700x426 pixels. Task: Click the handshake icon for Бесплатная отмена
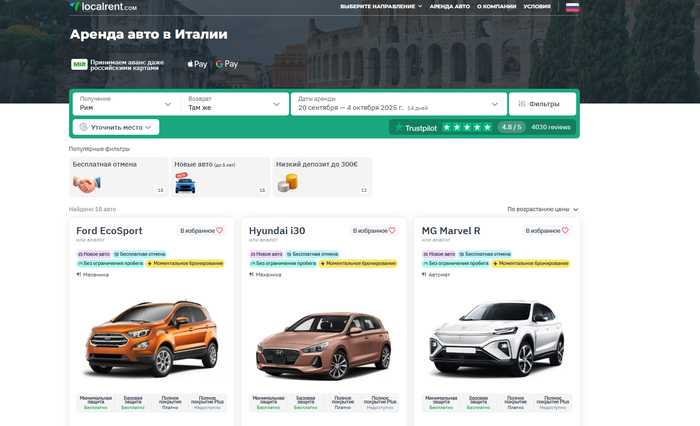point(87,184)
